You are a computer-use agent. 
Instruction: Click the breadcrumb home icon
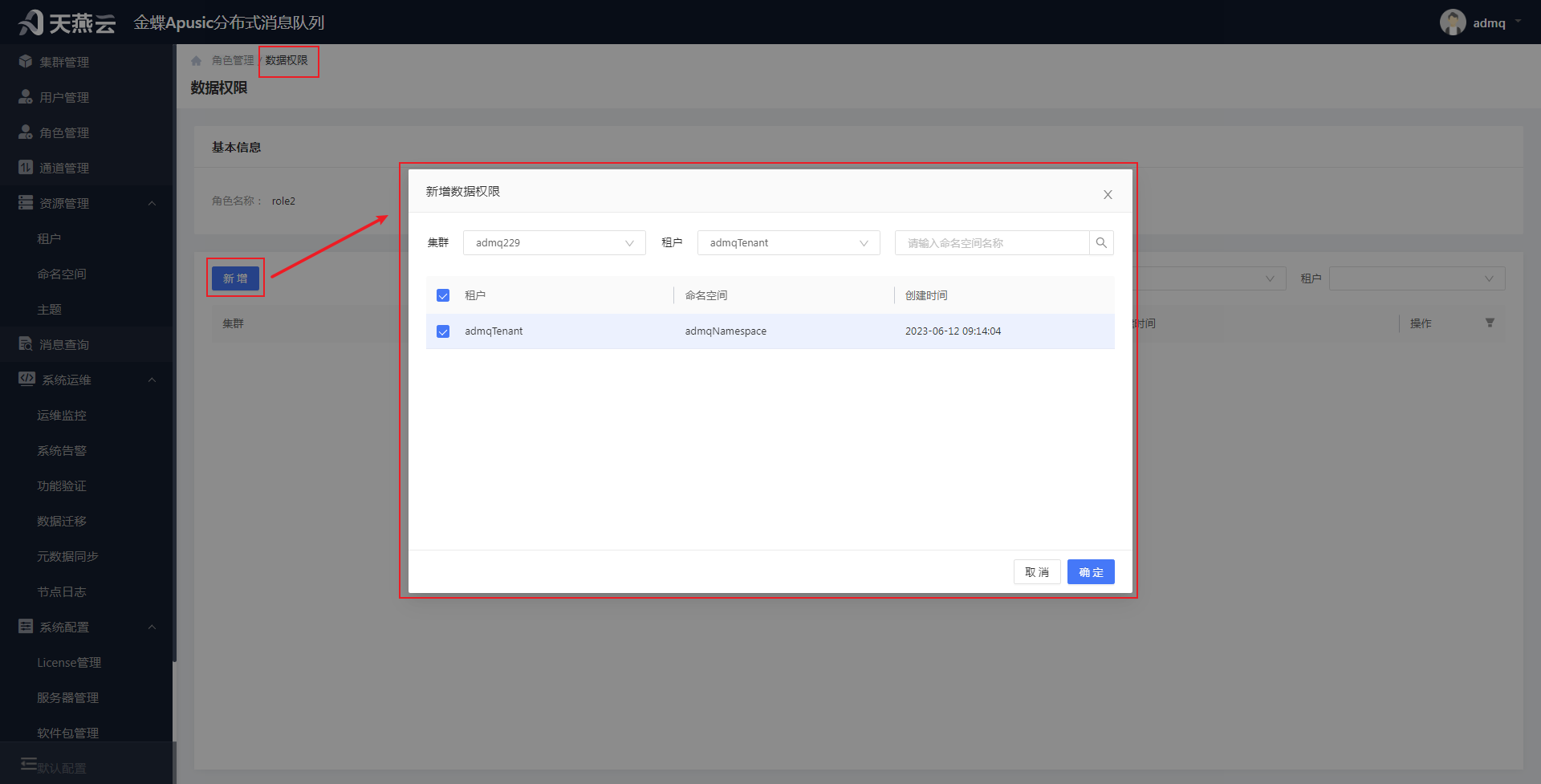point(197,61)
